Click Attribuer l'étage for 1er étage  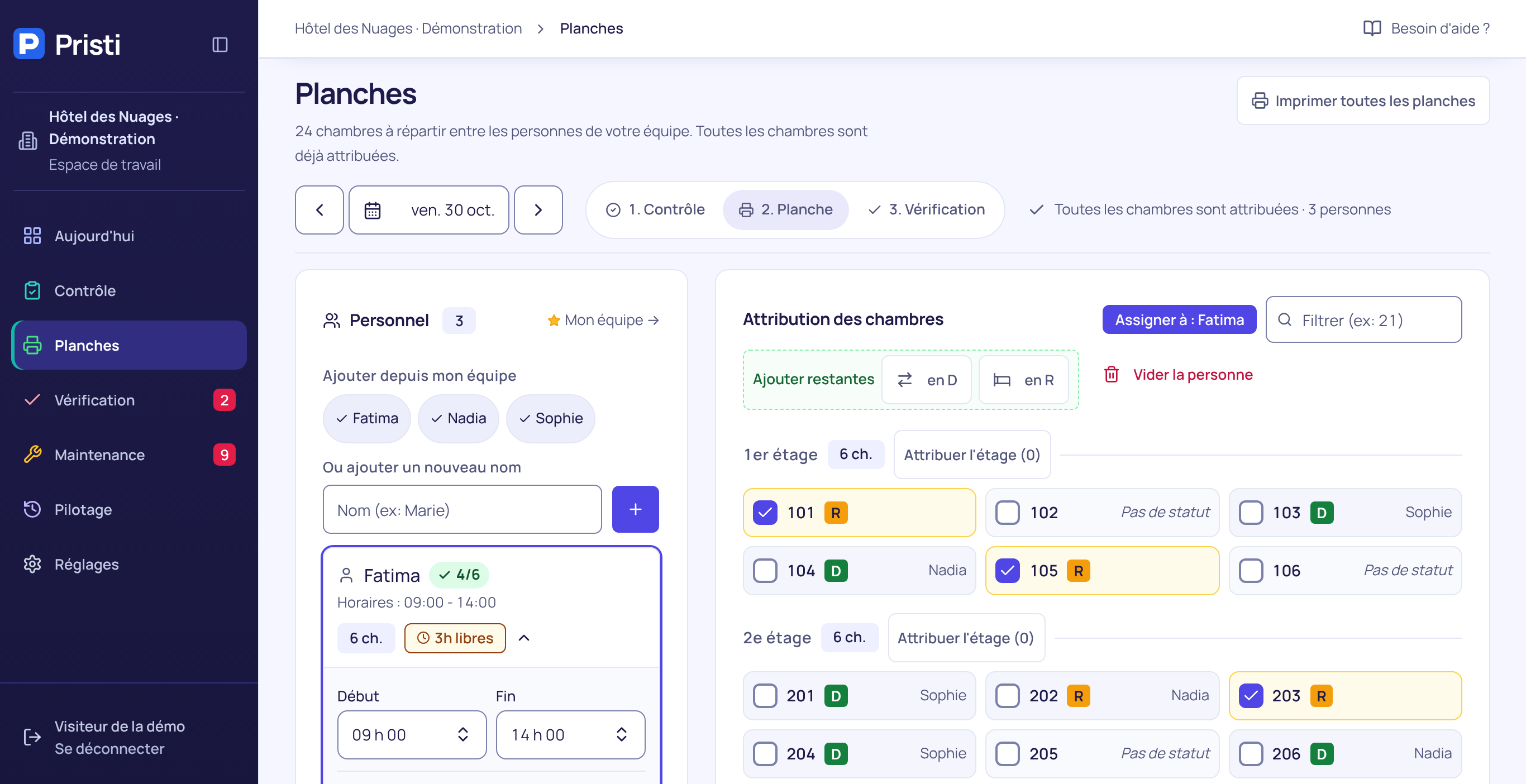pyautogui.click(x=972, y=455)
